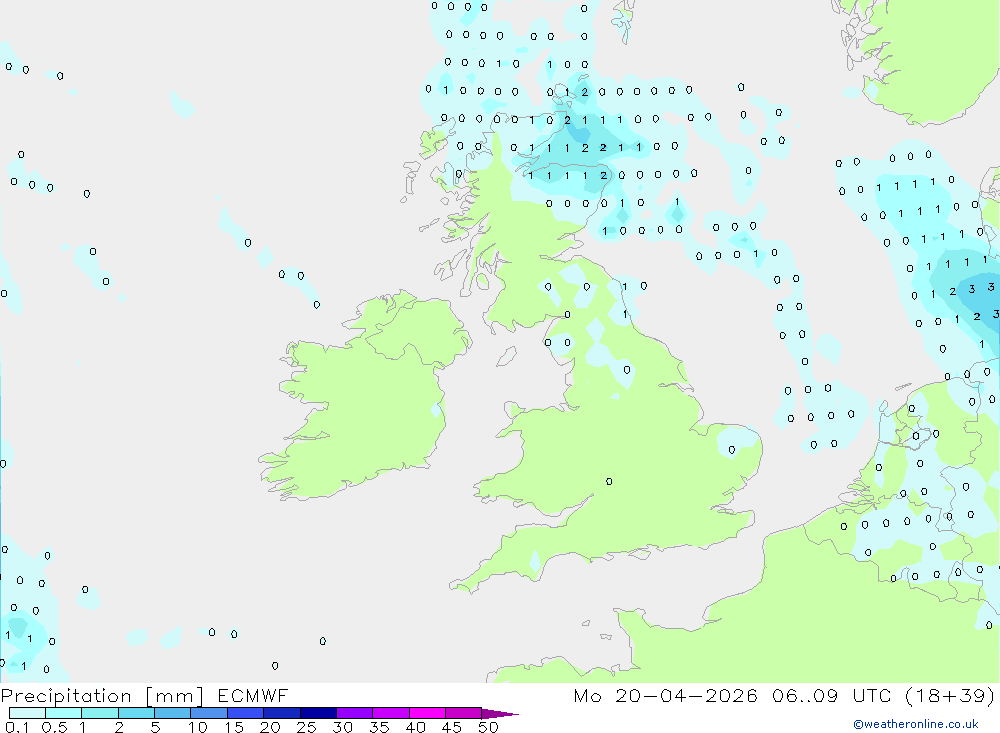
Task: Select the 45–50 mm legend swatch
Action: [463, 713]
